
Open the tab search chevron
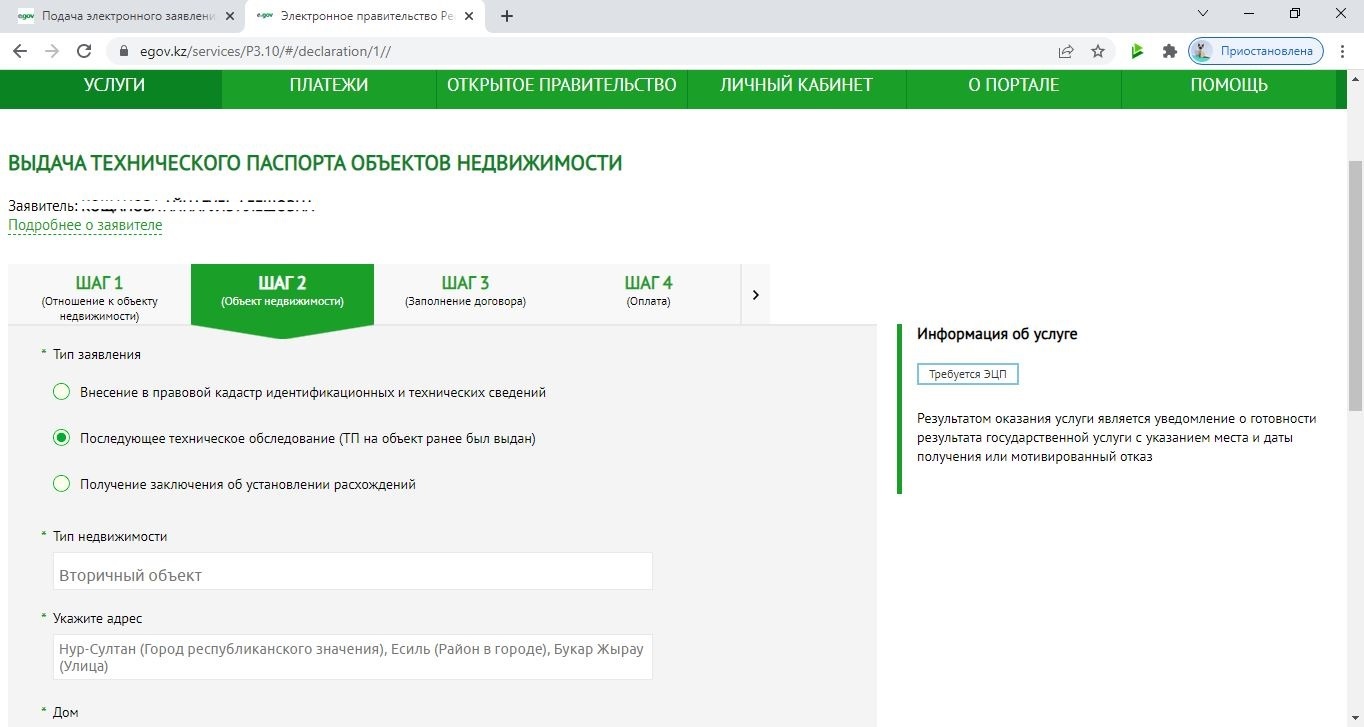(1203, 14)
